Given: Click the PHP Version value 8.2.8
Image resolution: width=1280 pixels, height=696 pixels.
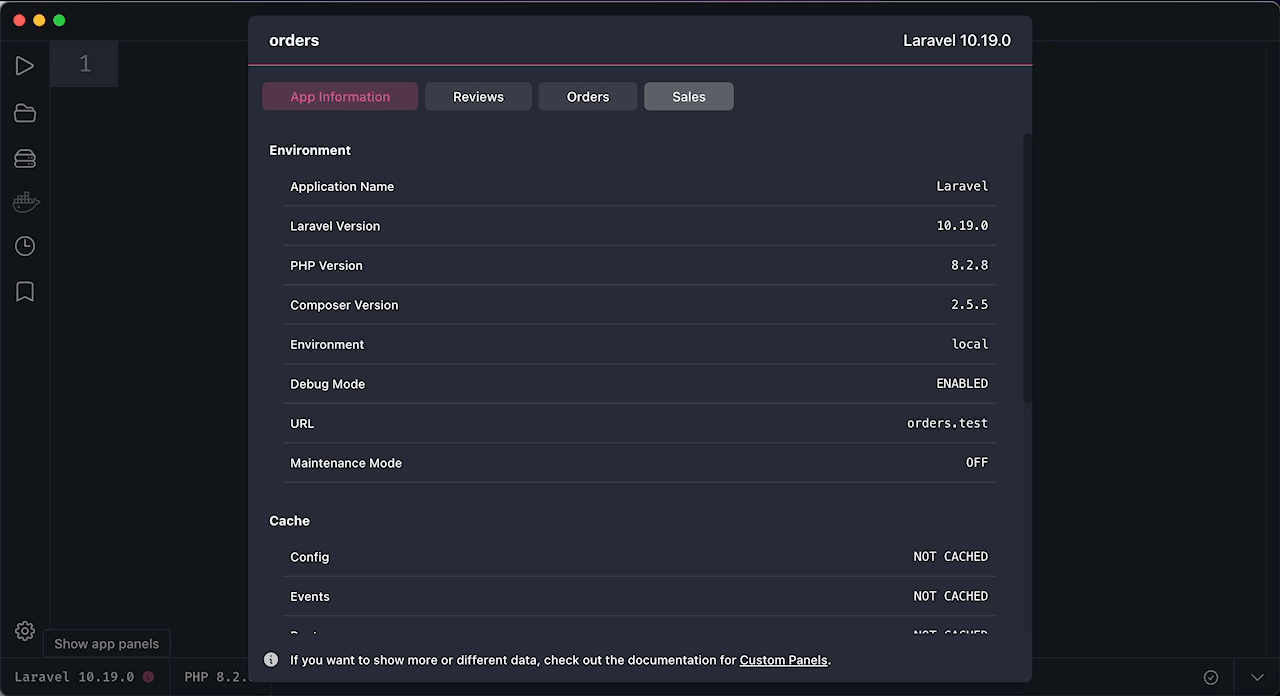Looking at the screenshot, I should [969, 265].
